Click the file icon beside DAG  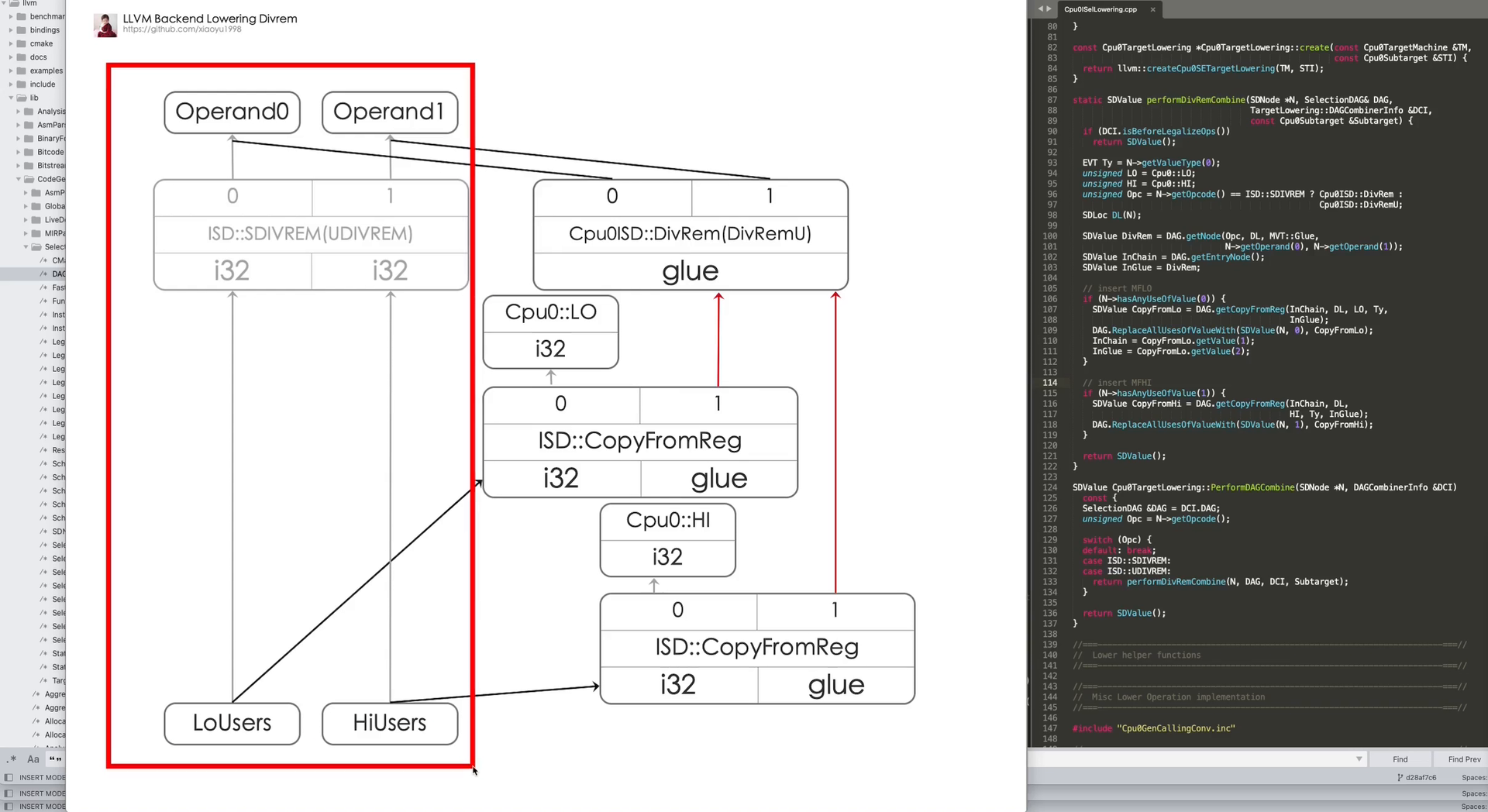tap(44, 274)
